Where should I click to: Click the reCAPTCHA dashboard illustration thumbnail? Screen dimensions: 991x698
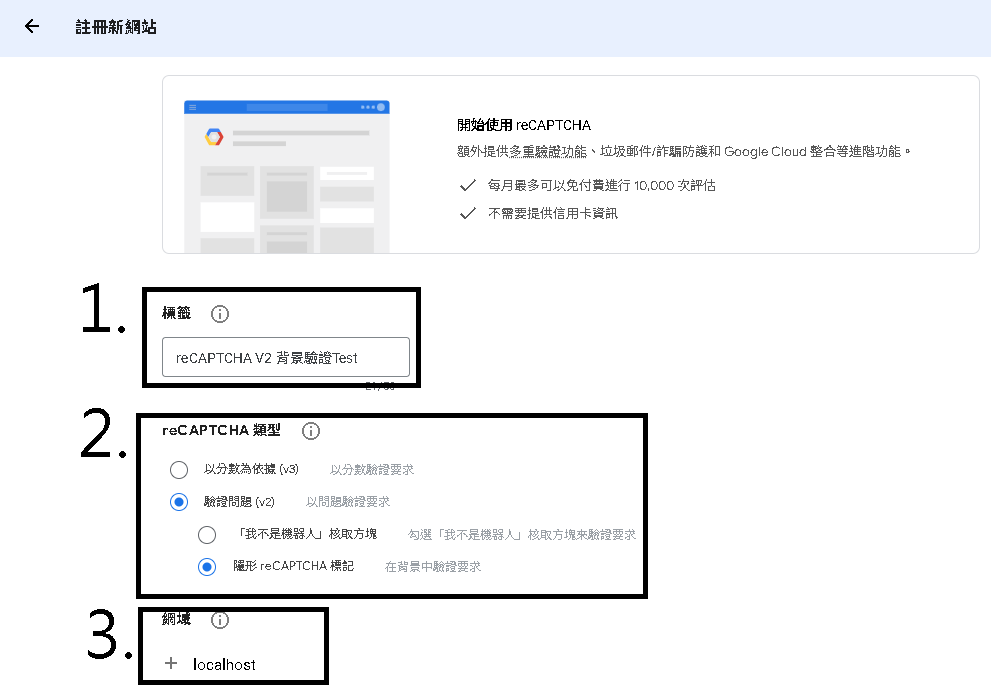click(286, 176)
